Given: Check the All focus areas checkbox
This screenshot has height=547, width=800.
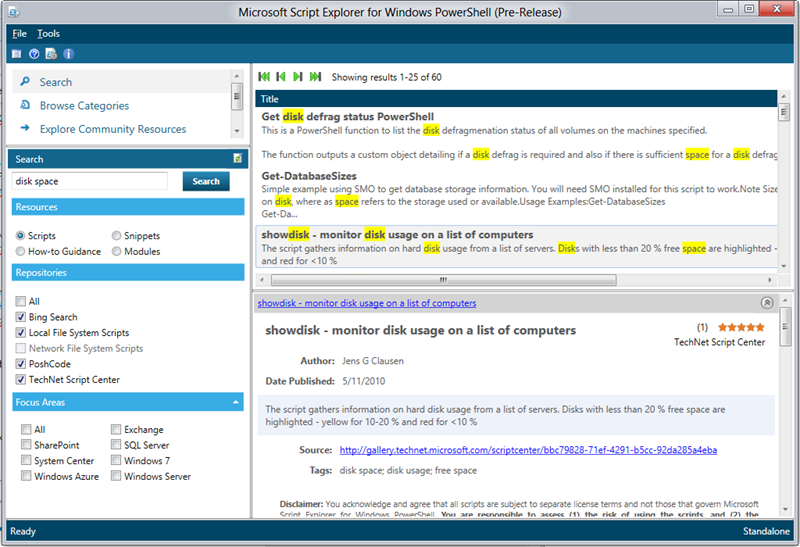Looking at the screenshot, I should coord(26,429).
